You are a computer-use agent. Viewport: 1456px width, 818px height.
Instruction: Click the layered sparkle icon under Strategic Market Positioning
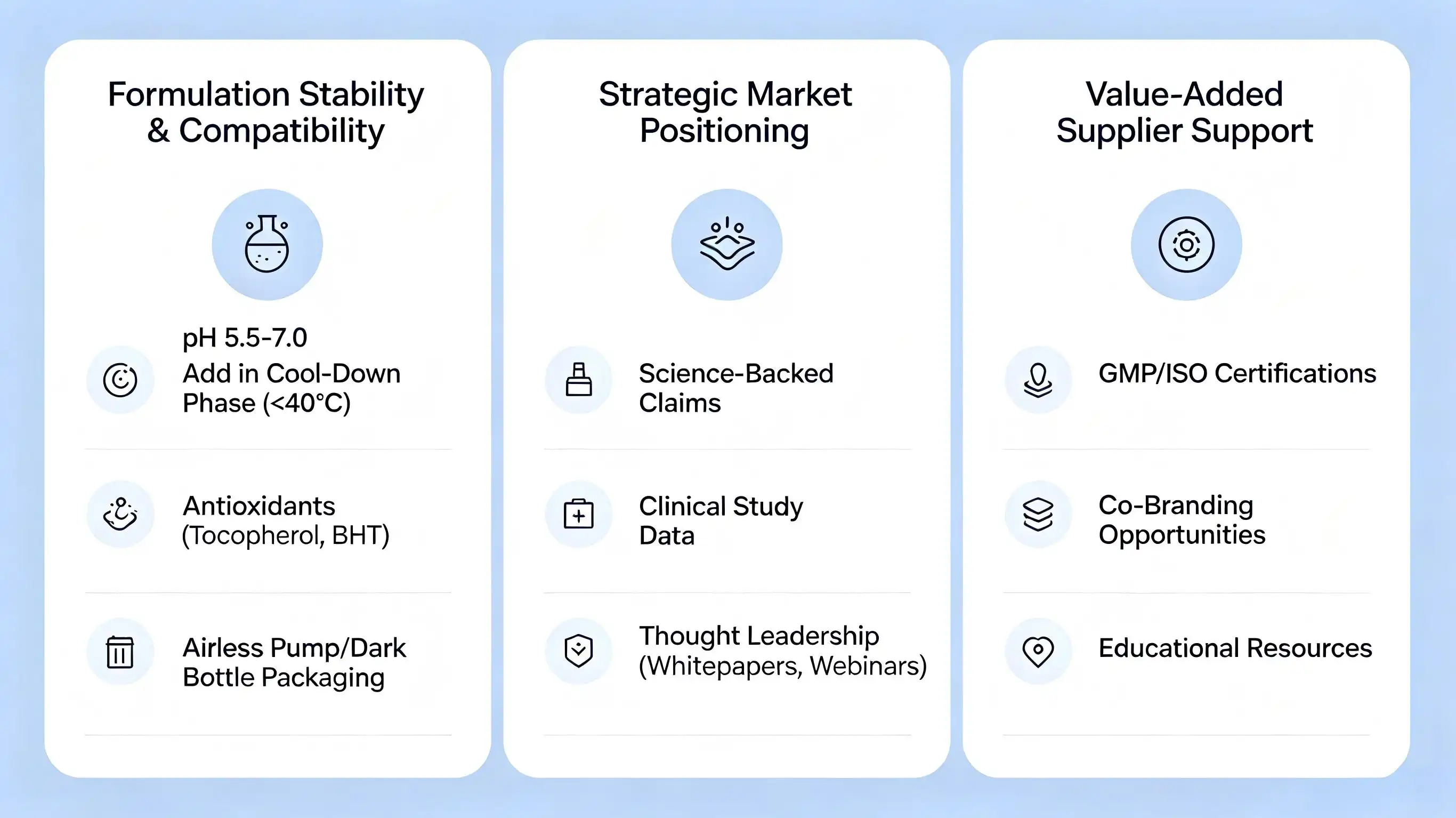(727, 244)
